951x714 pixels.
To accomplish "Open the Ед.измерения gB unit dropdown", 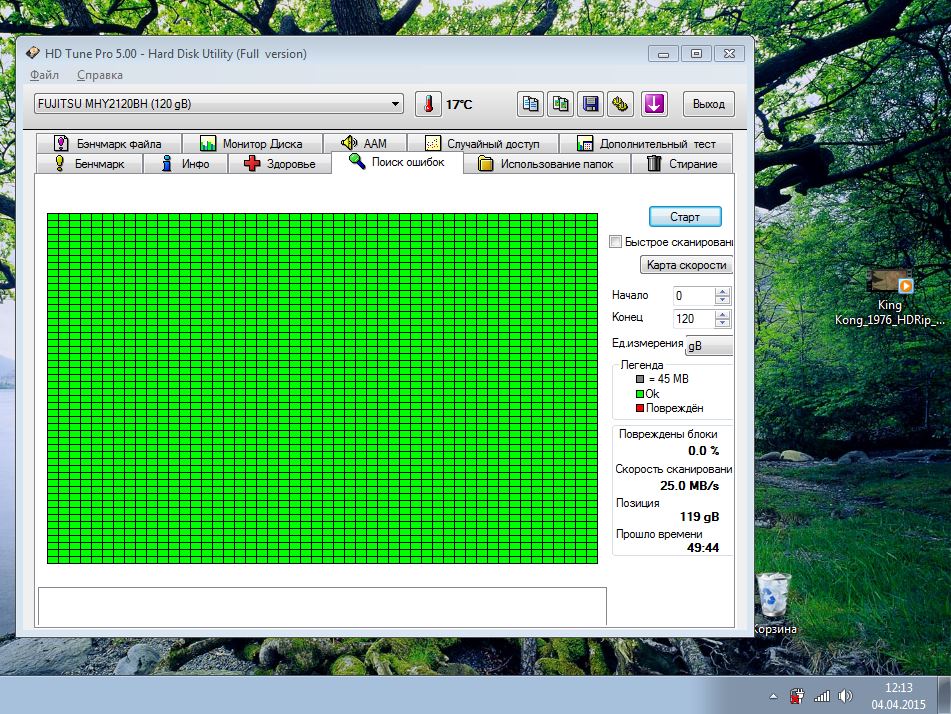I will click(x=708, y=345).
